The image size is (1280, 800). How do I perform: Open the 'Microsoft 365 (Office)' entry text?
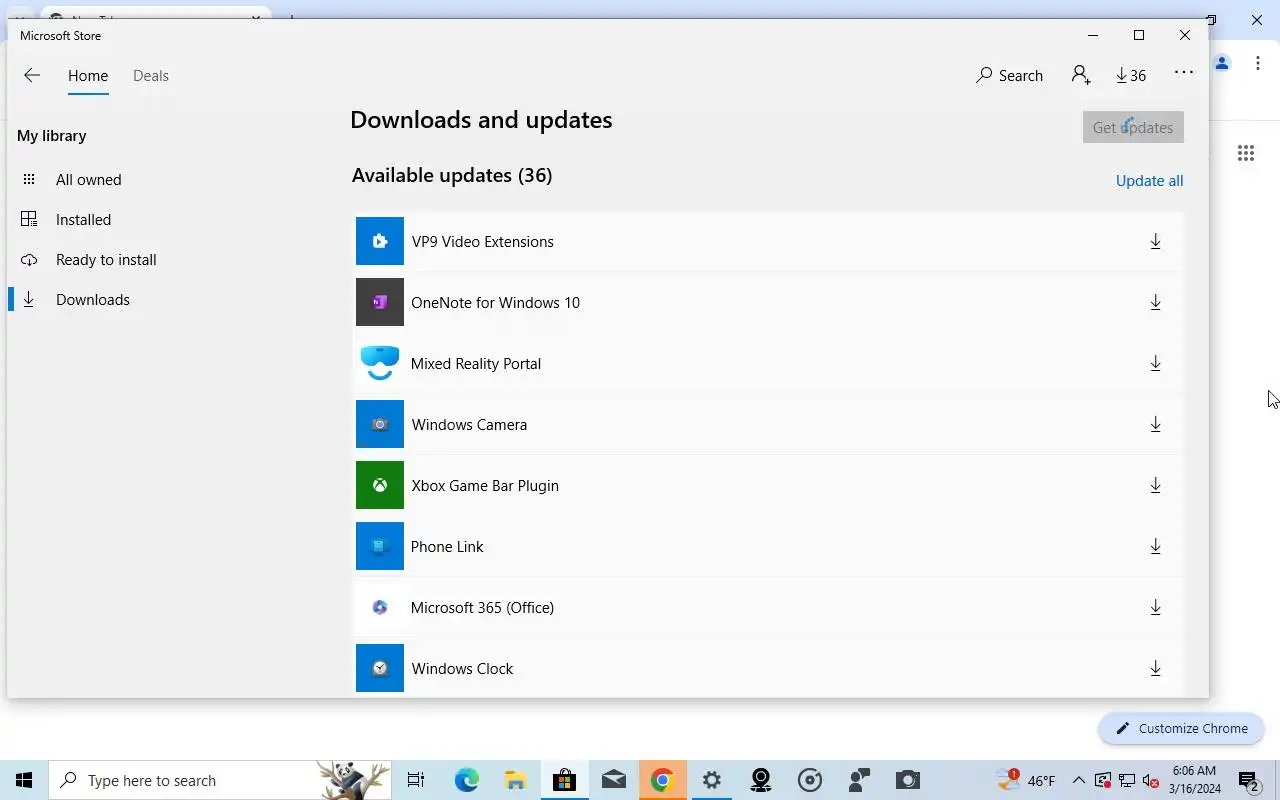pyautogui.click(x=482, y=608)
